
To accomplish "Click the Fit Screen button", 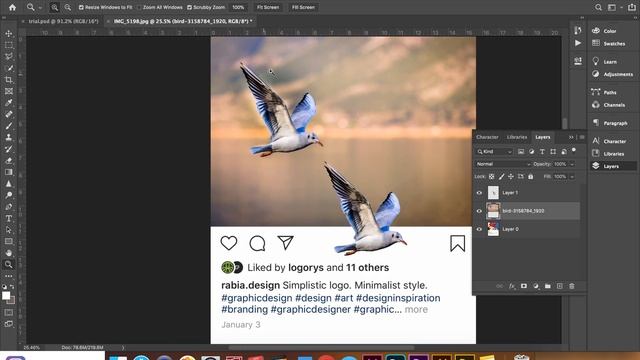I will (x=268, y=7).
